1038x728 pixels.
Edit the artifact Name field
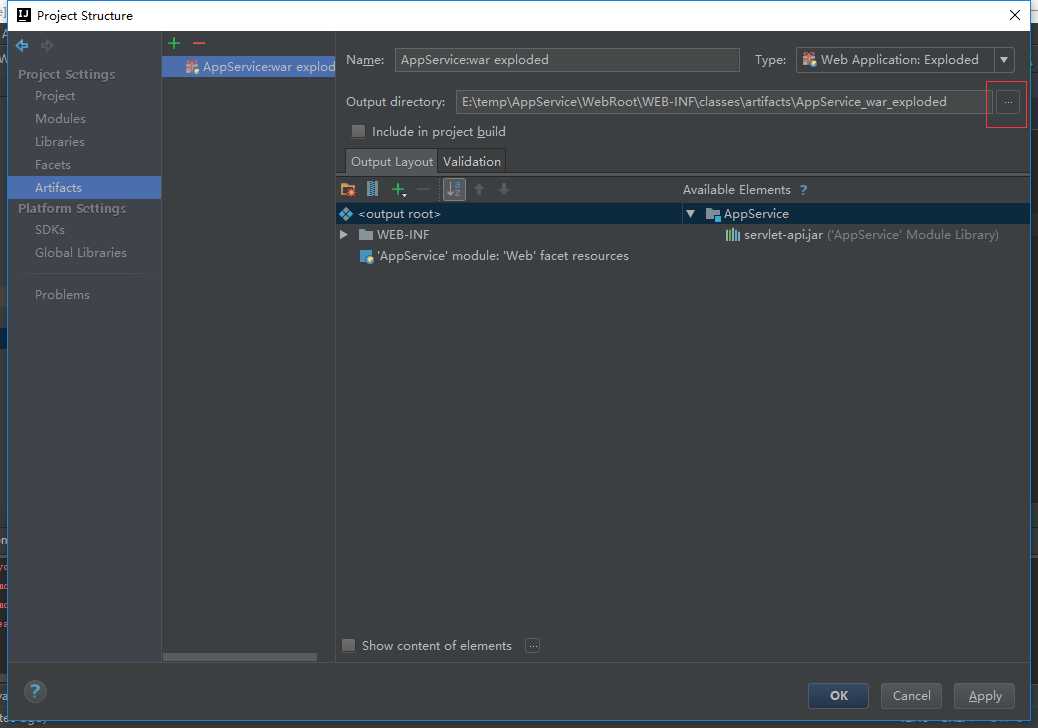coord(567,60)
